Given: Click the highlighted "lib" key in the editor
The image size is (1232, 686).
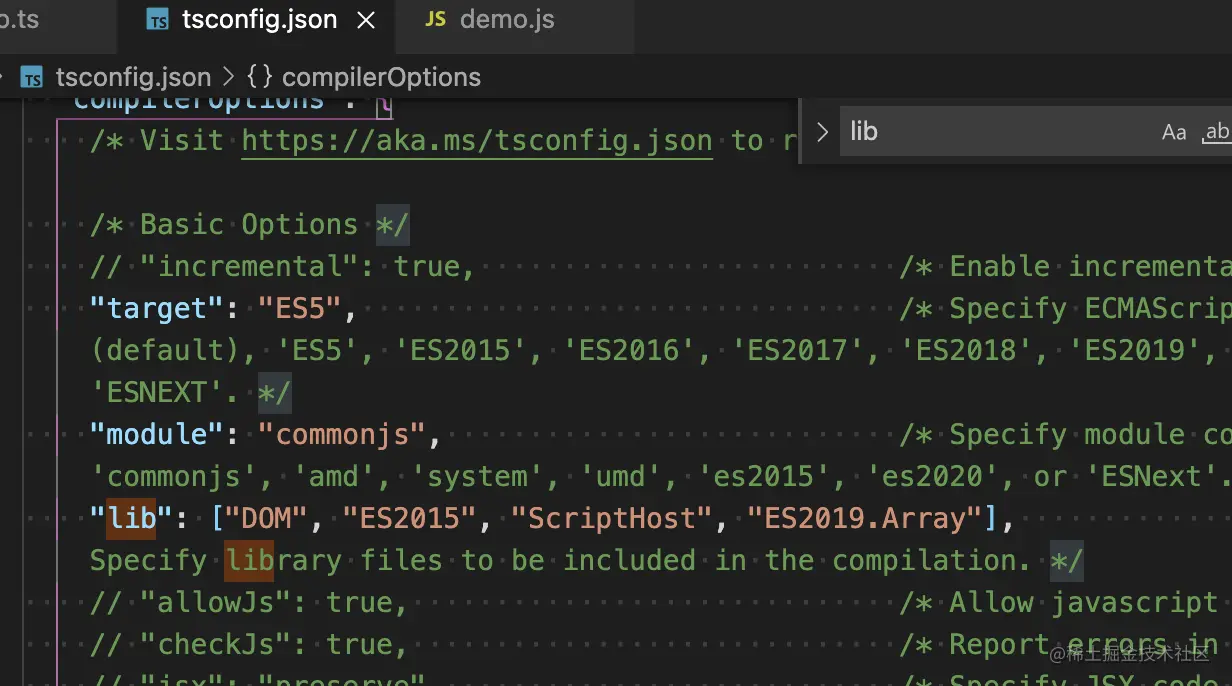Looking at the screenshot, I should click(132, 518).
